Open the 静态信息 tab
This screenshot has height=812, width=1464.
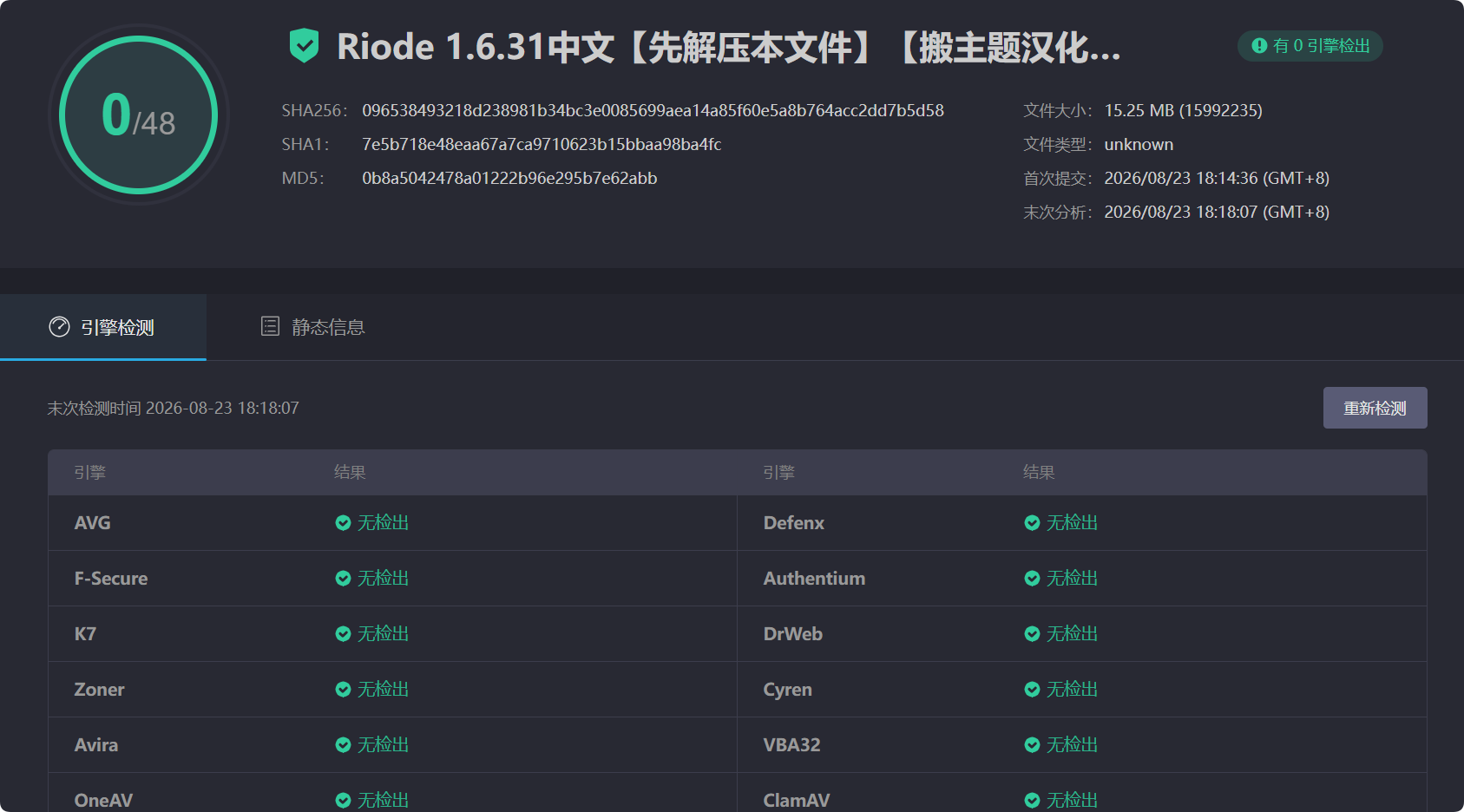click(312, 327)
